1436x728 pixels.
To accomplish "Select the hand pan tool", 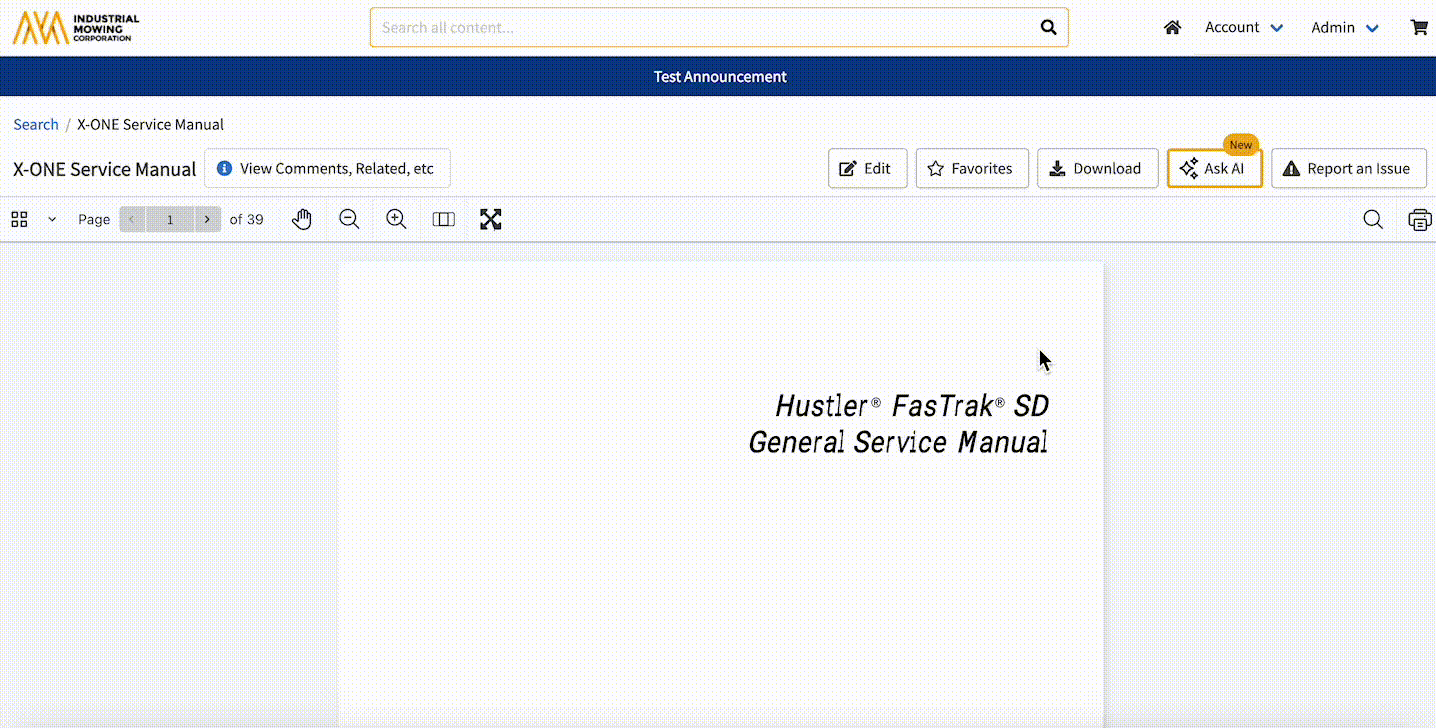I will 302,220.
